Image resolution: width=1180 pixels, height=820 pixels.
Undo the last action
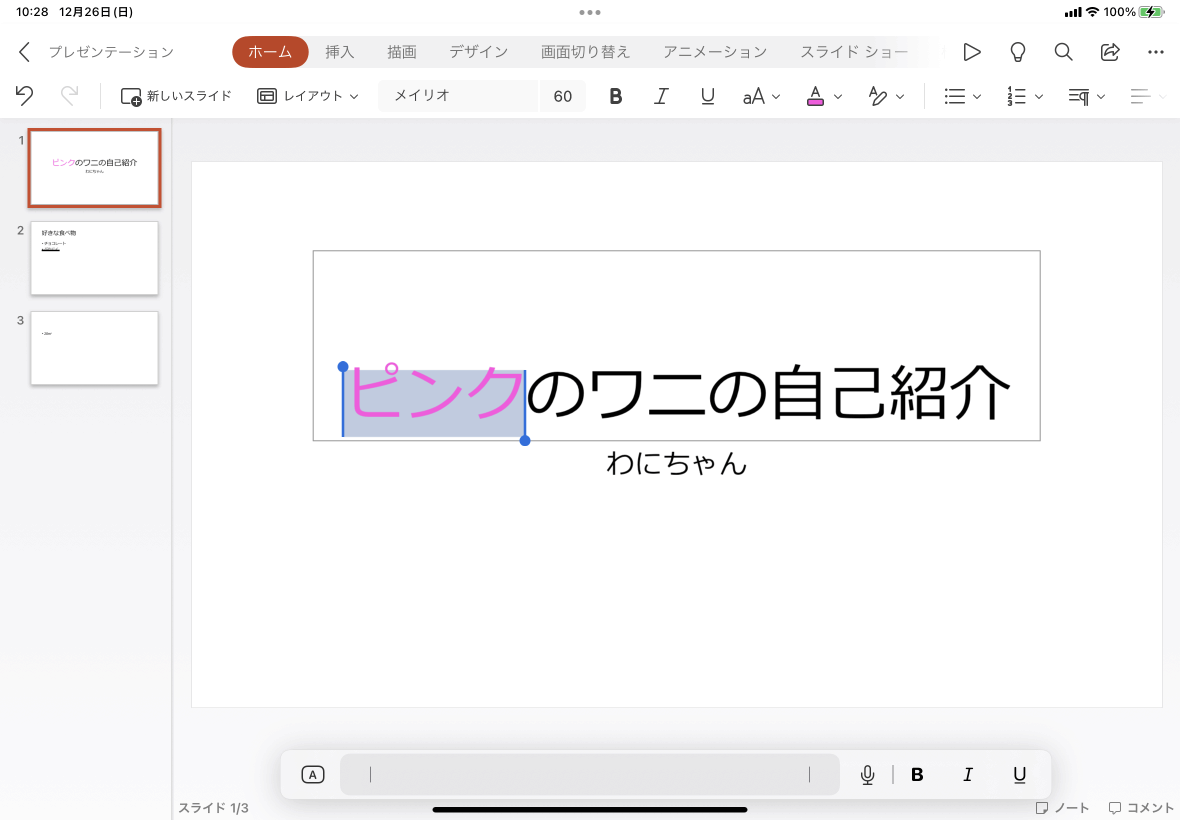point(24,96)
